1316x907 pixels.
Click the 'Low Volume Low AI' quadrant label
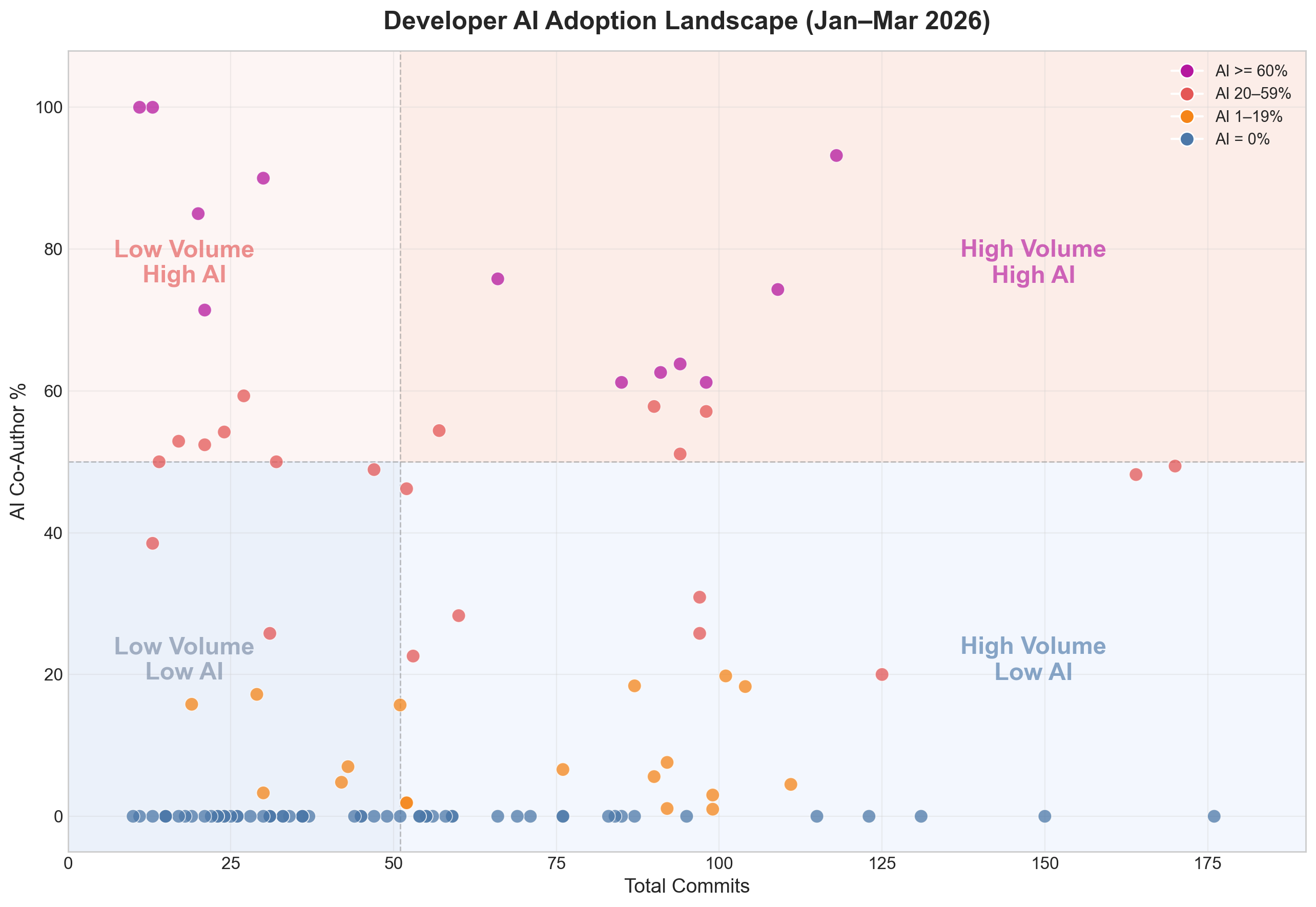pyautogui.click(x=184, y=658)
